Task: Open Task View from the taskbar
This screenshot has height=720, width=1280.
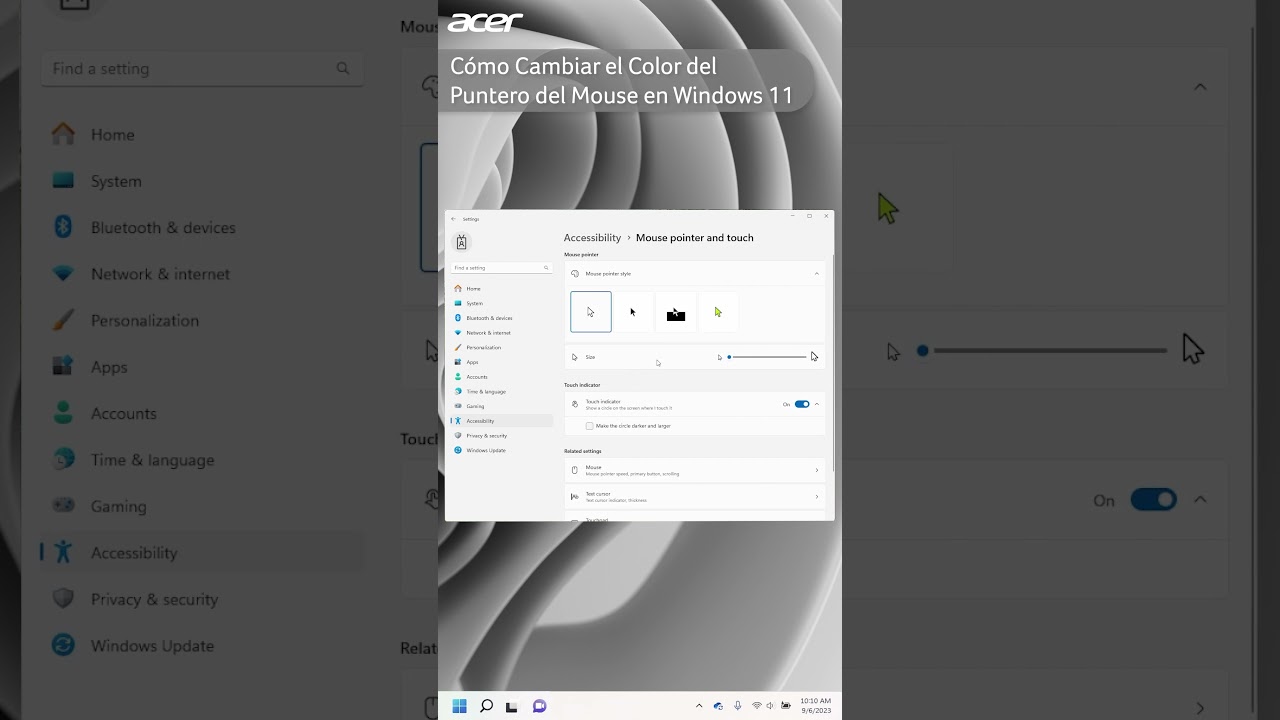Action: 512,706
